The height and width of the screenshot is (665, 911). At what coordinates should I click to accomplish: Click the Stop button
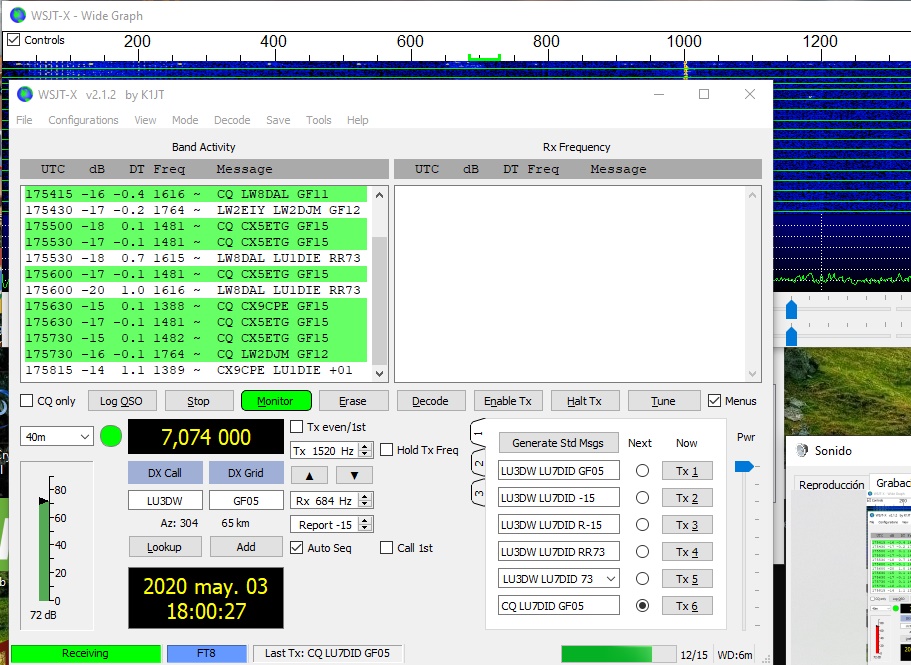(198, 401)
